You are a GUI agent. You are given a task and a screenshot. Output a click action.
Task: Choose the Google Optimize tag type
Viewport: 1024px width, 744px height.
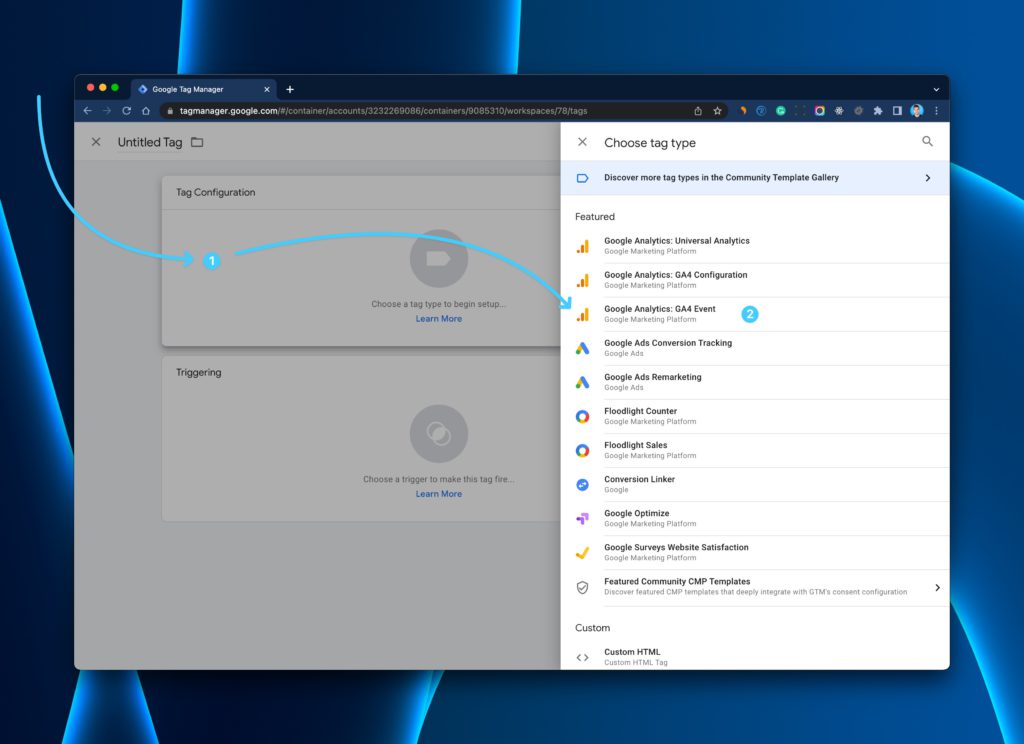click(x=755, y=518)
